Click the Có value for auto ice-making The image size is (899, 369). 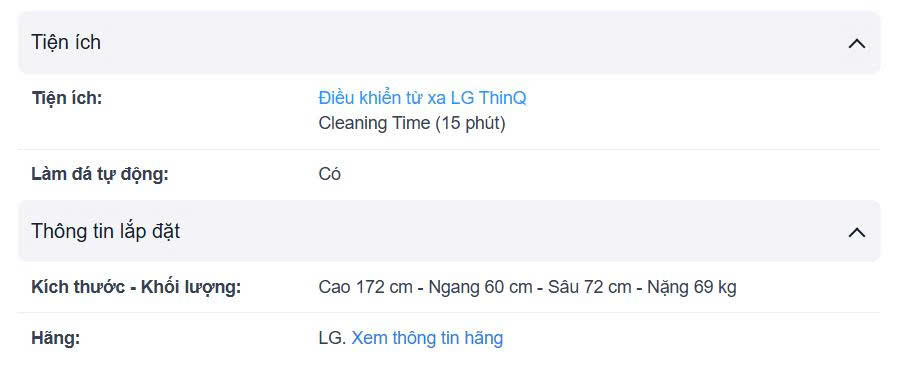pos(330,174)
